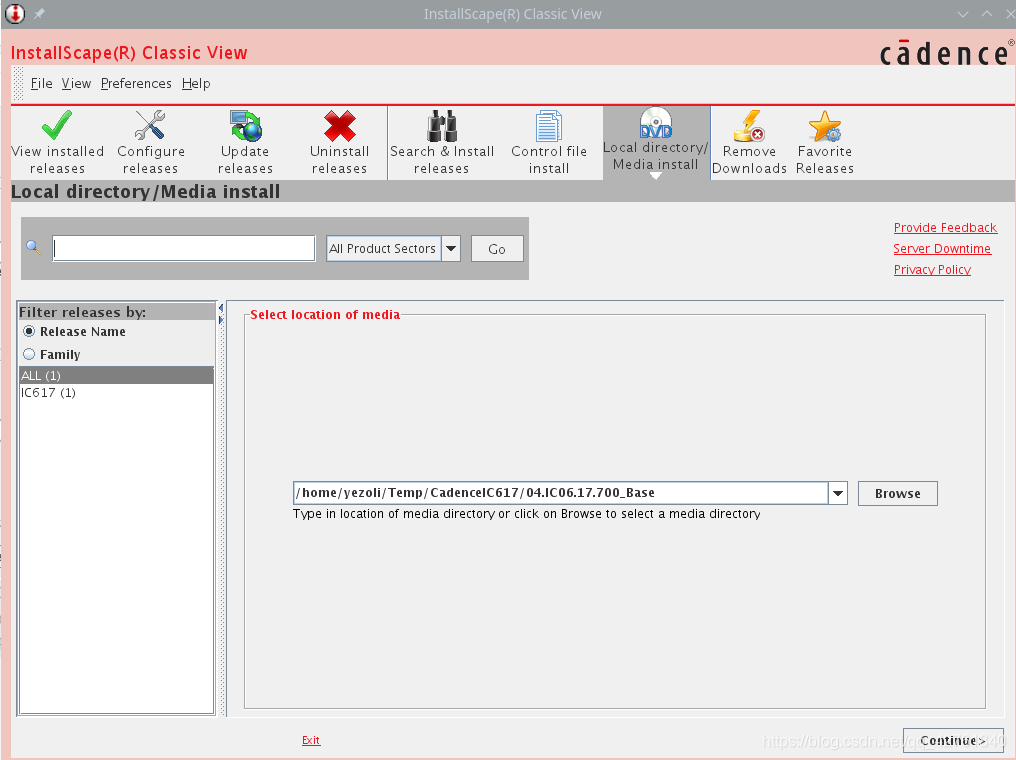Collapse the filter panel with the left splitter arrow
The image size is (1016, 760).
(x=220, y=308)
